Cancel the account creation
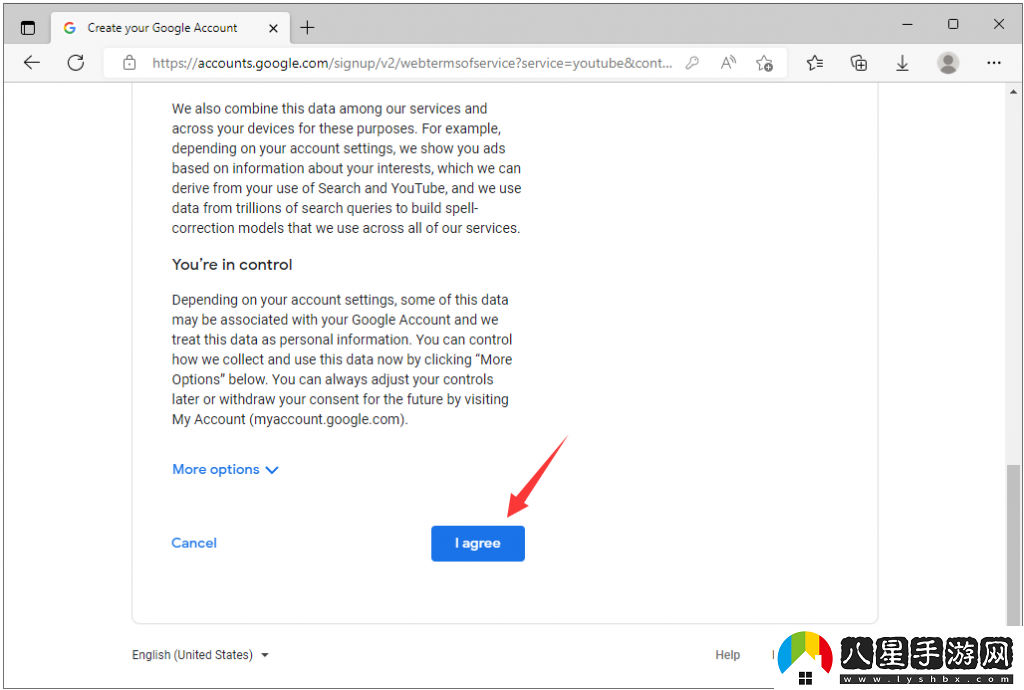The width and height of the screenshot is (1024, 690). [194, 543]
